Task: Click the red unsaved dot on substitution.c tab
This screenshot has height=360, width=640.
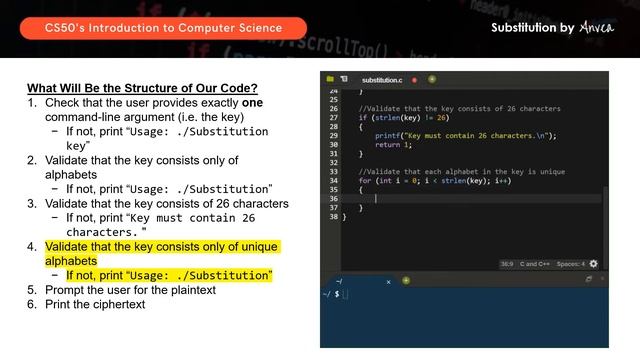Action: [x=414, y=80]
